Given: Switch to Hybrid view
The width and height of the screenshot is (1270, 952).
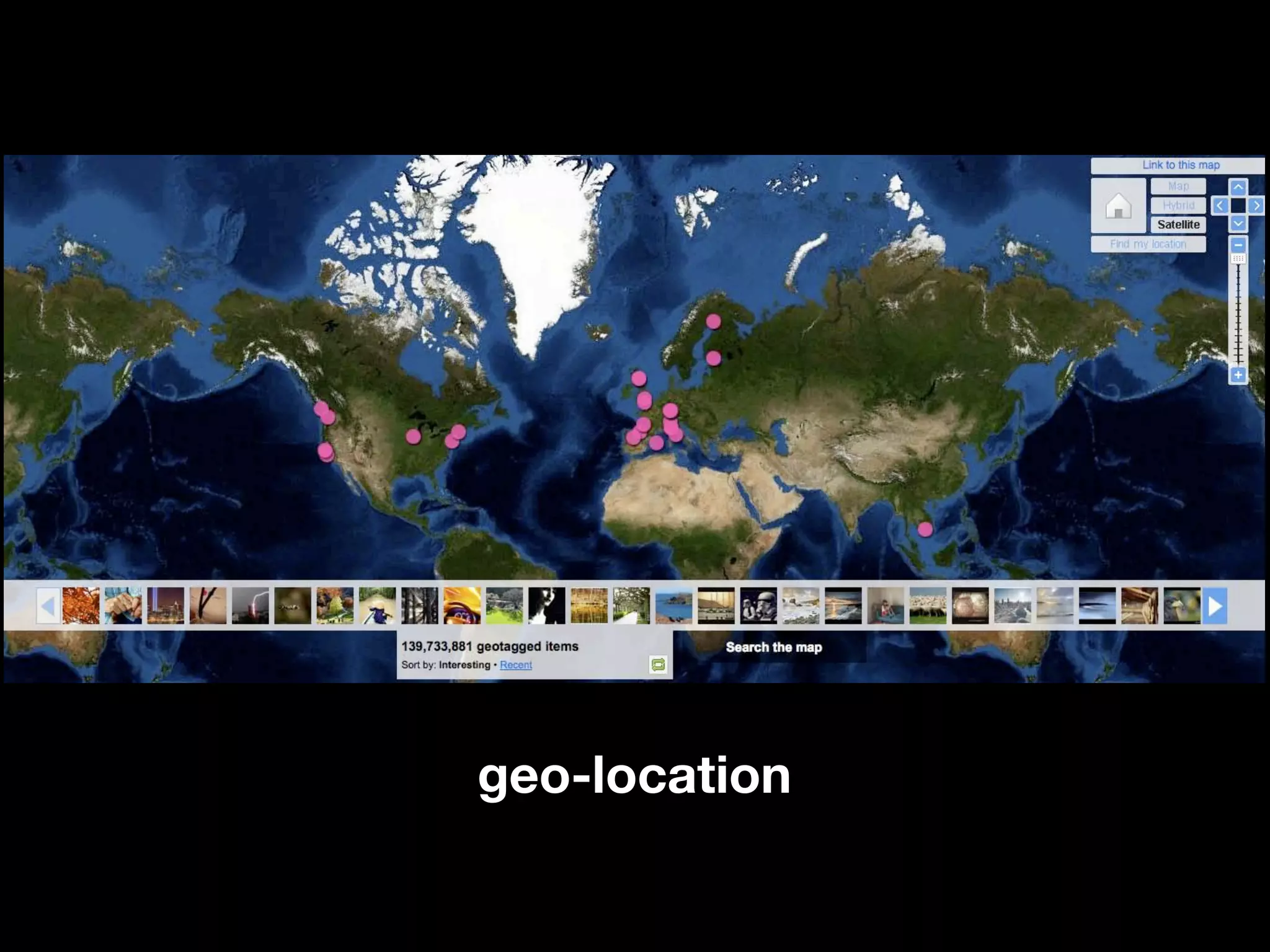Looking at the screenshot, I should (x=1178, y=205).
